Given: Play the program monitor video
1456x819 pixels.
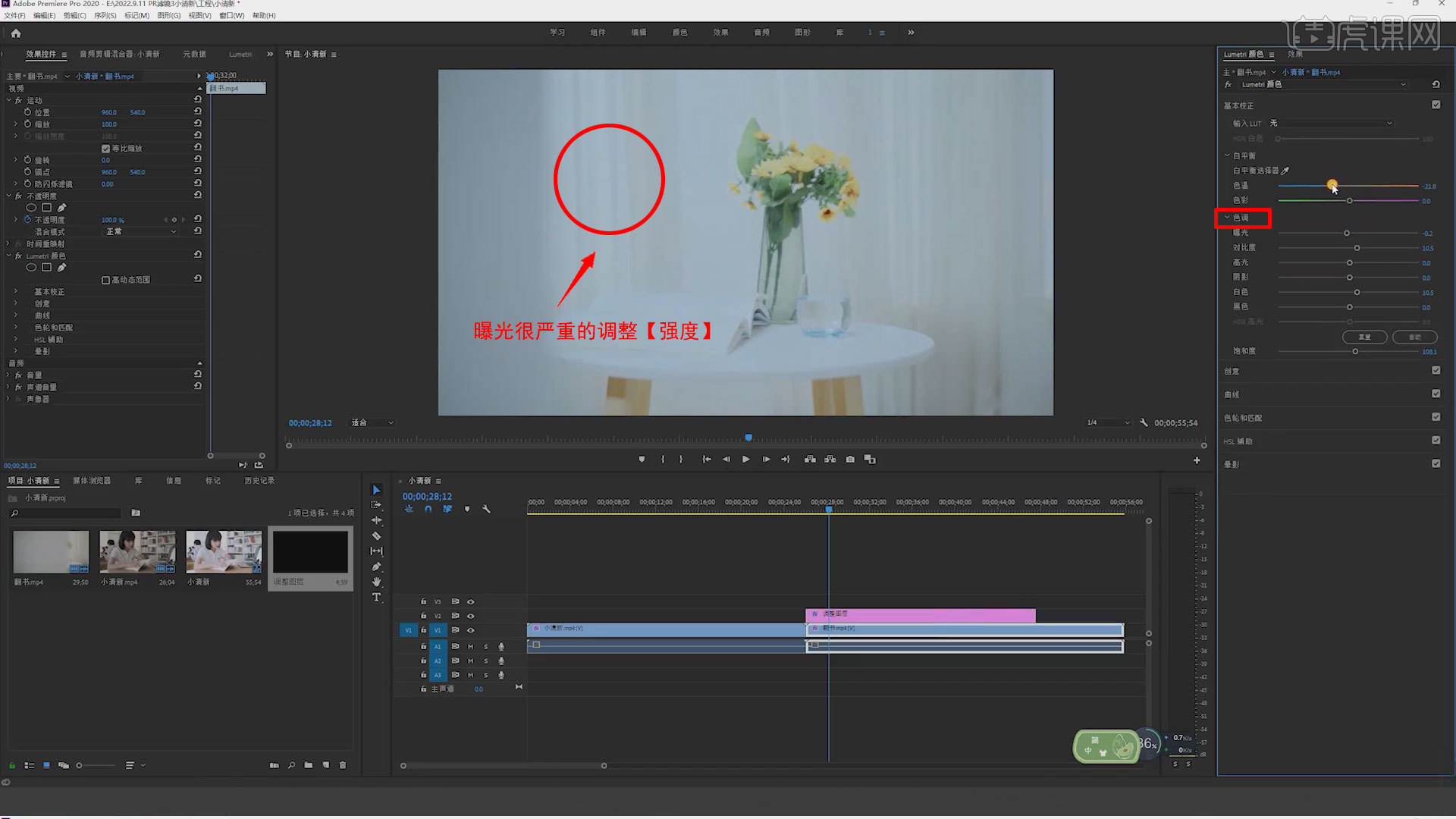Looking at the screenshot, I should pos(746,460).
